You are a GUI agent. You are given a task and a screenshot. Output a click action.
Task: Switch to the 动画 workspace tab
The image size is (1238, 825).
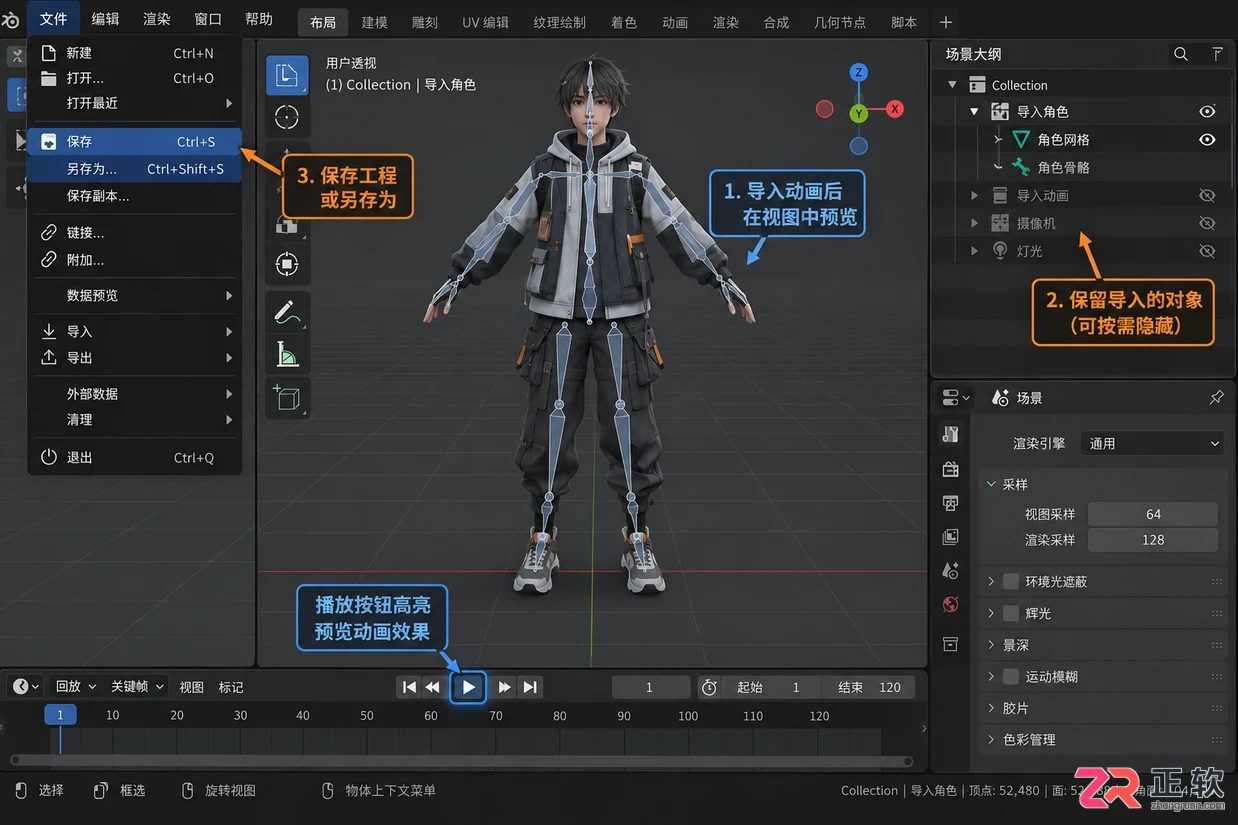point(675,22)
